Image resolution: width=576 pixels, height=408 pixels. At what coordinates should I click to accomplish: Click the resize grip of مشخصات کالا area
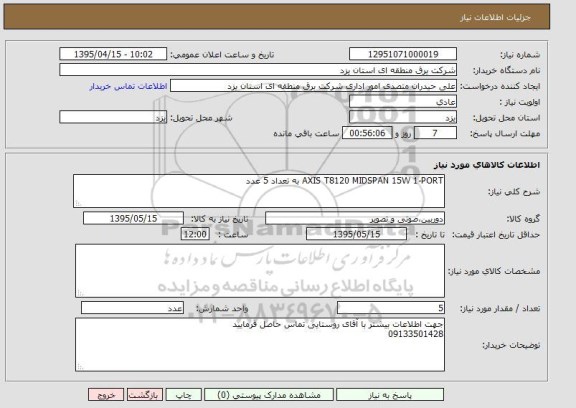pos(80,293)
